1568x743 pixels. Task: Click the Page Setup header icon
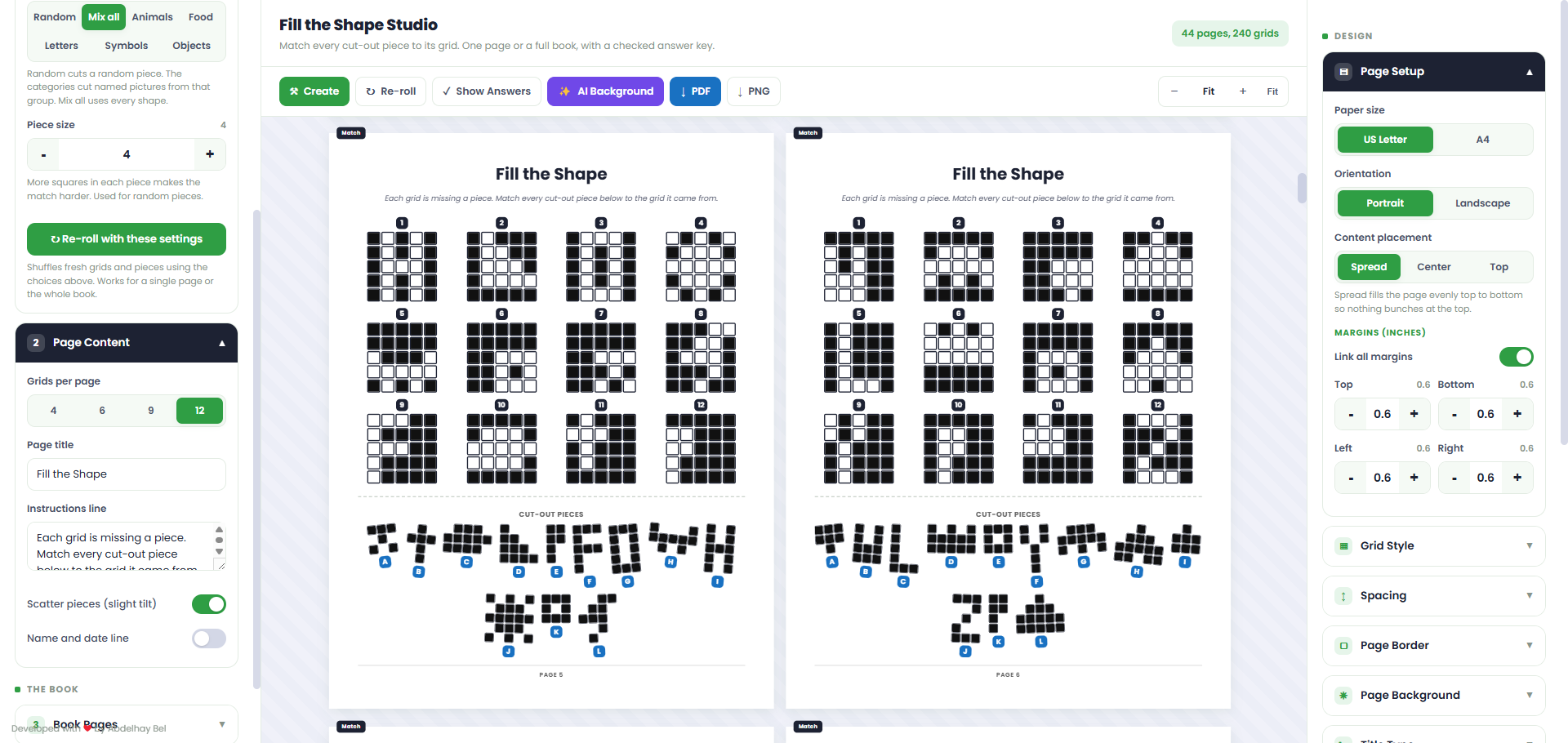1343,72
